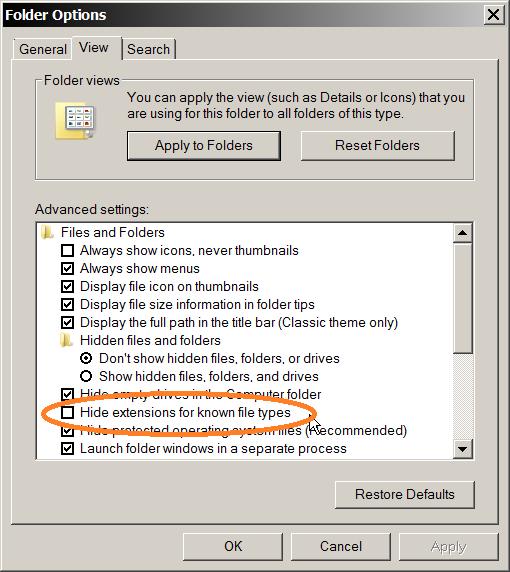
Task: Click the Hidden files and folders icon
Action: click(x=66, y=340)
